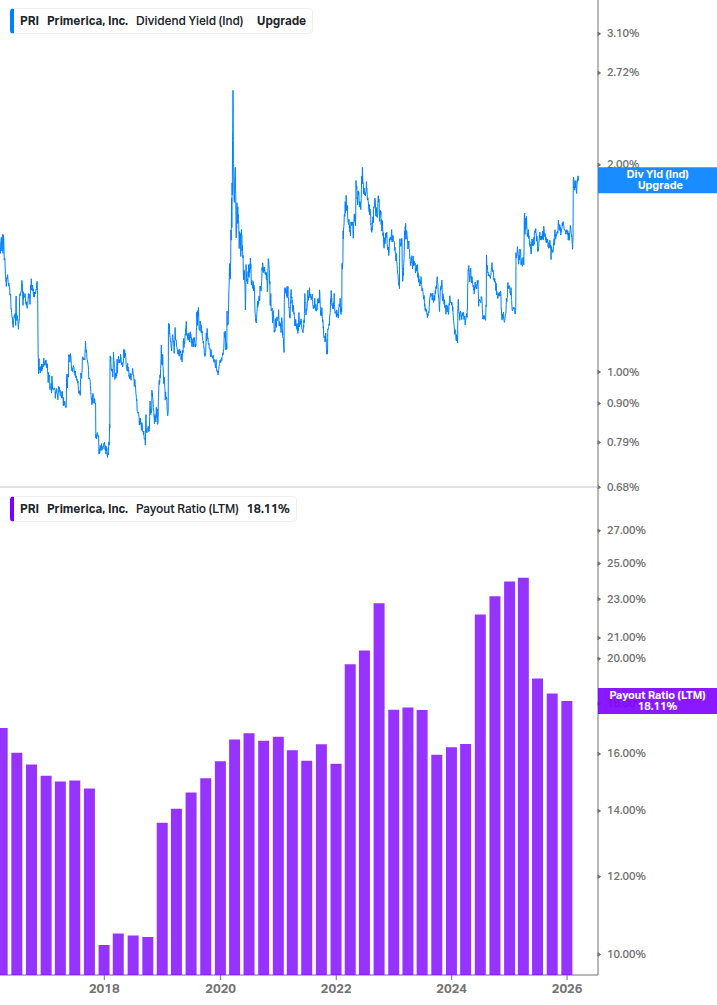Click the blue Dividend Yield legend swatch

[x=10, y=19]
